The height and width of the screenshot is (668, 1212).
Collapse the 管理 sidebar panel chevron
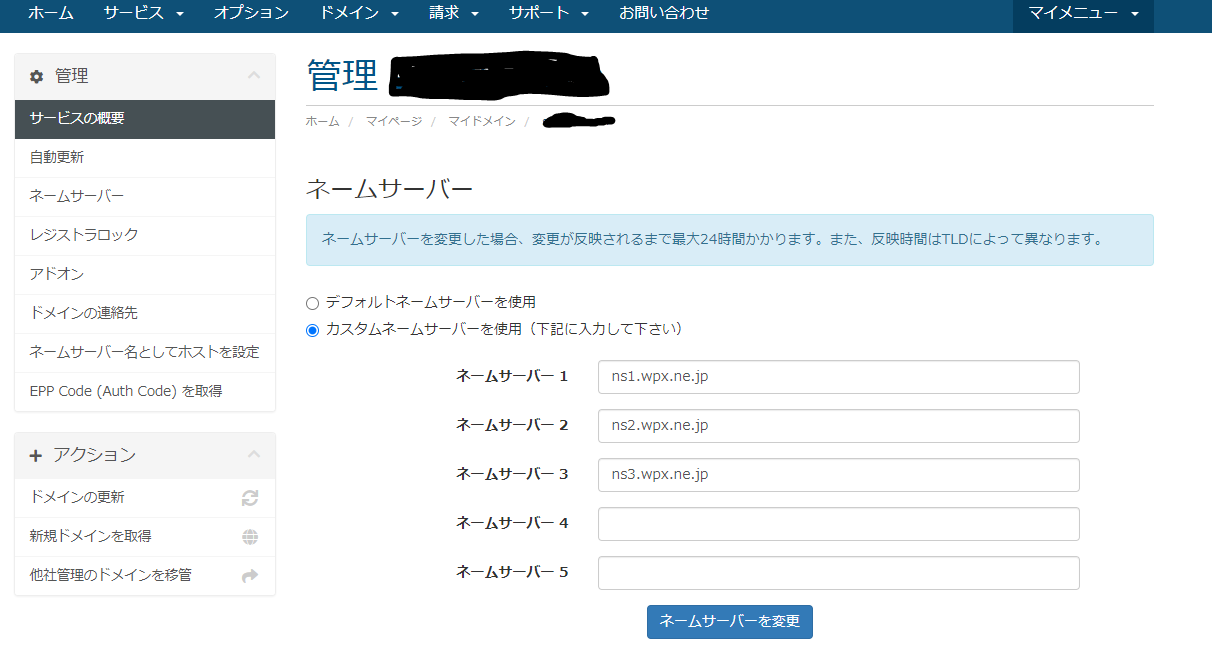pyautogui.click(x=254, y=76)
